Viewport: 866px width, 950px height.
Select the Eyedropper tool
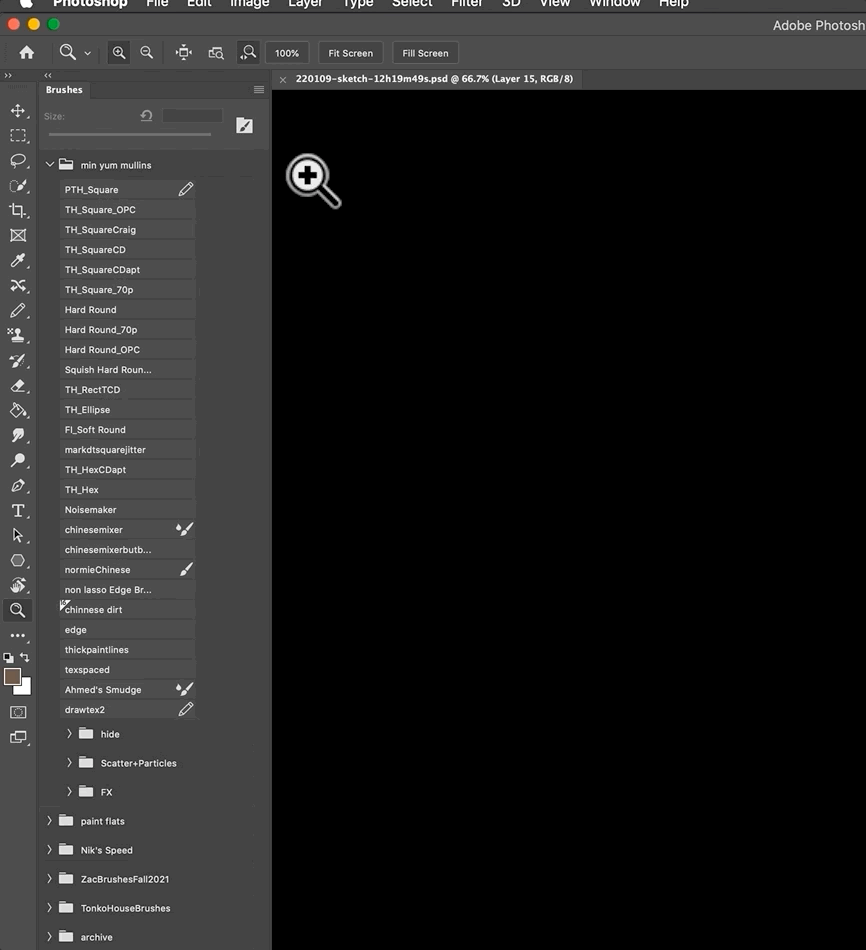[x=18, y=261]
